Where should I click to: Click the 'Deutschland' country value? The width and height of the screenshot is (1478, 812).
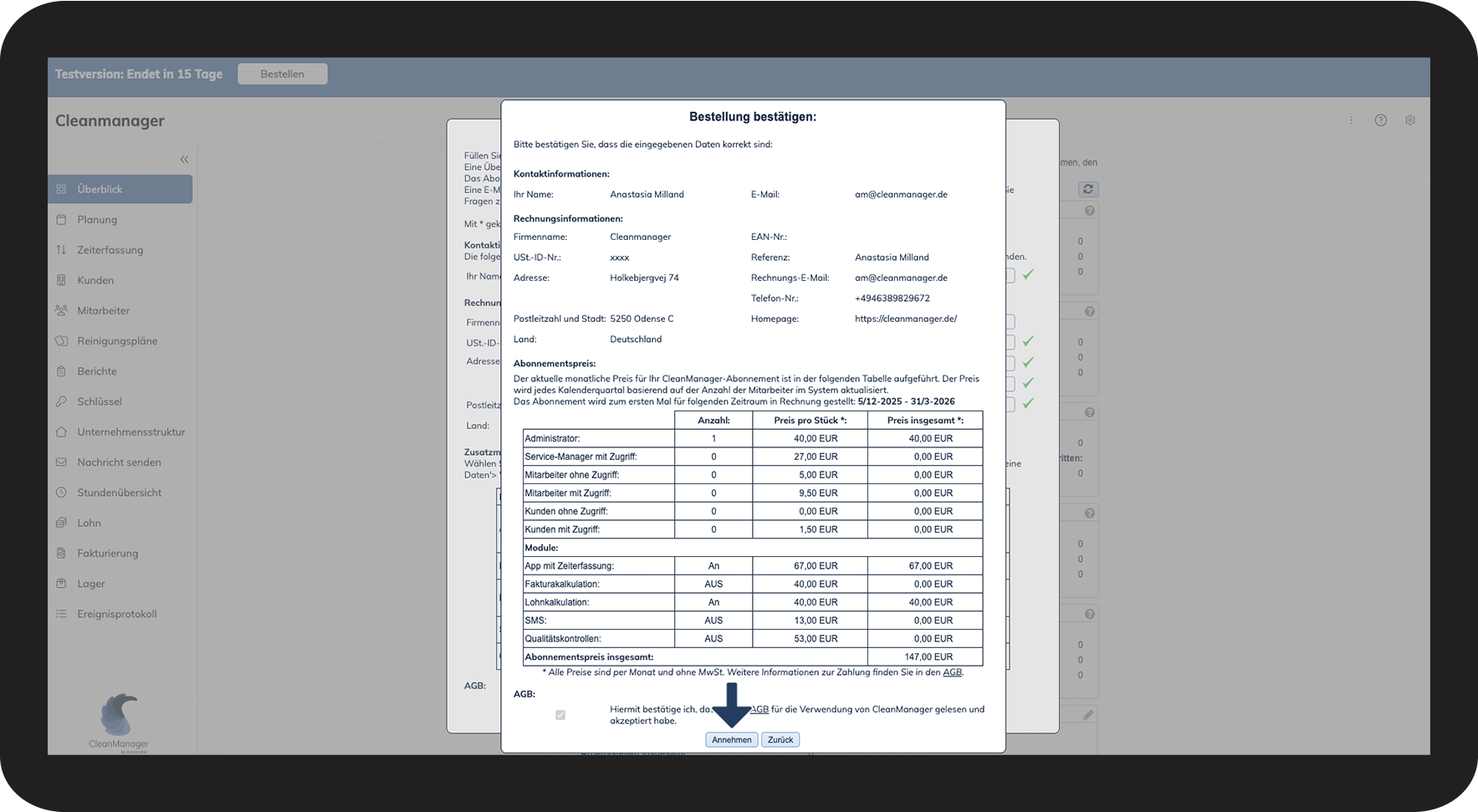[x=636, y=340]
